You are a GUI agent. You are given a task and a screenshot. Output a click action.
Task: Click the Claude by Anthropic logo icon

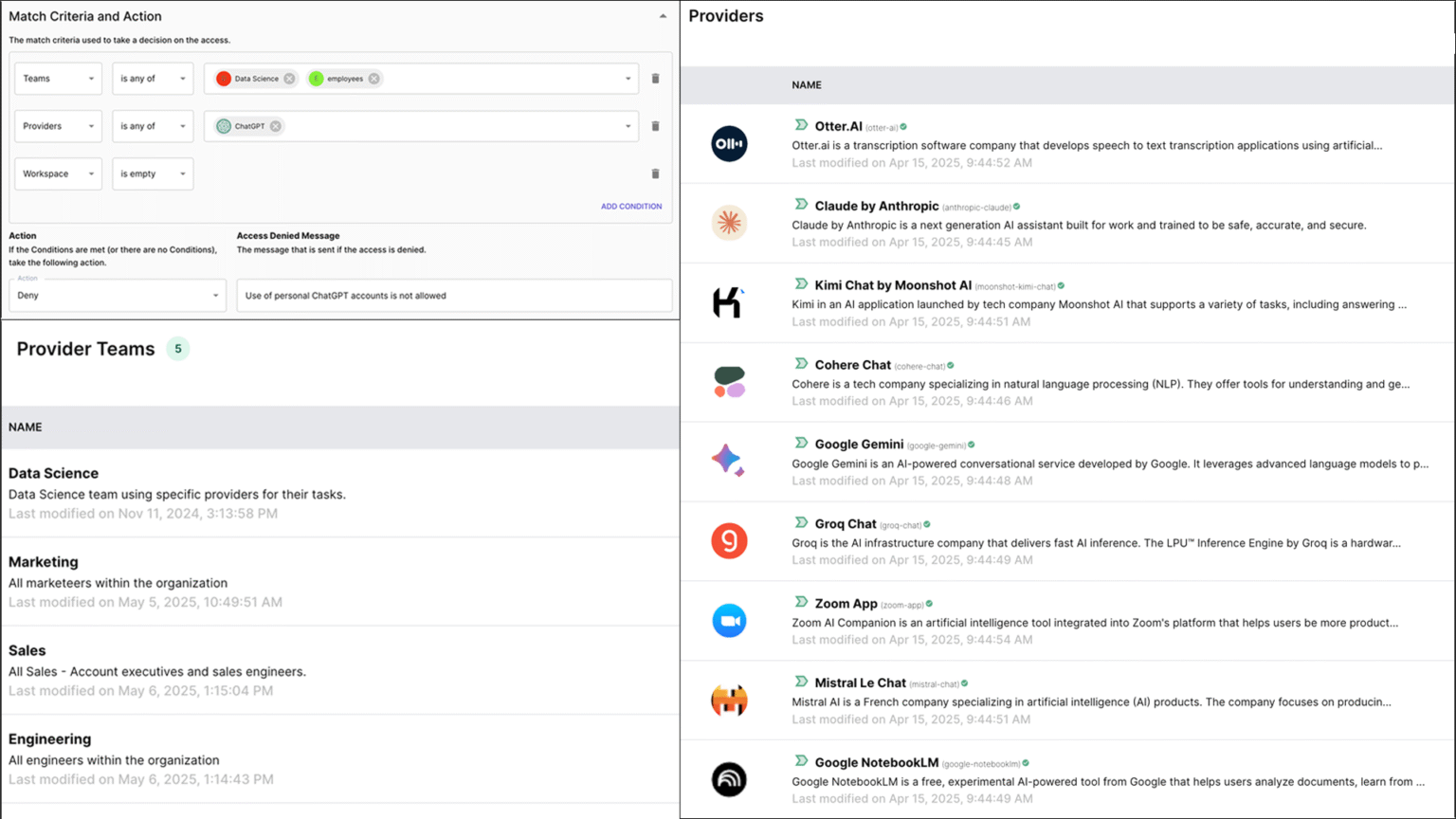tap(729, 223)
